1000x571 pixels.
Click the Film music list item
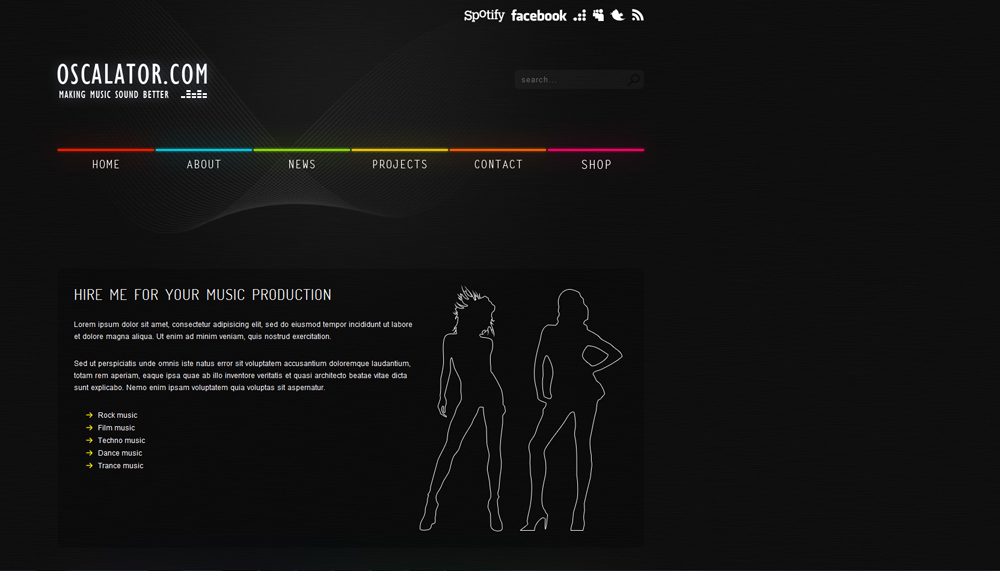116,428
